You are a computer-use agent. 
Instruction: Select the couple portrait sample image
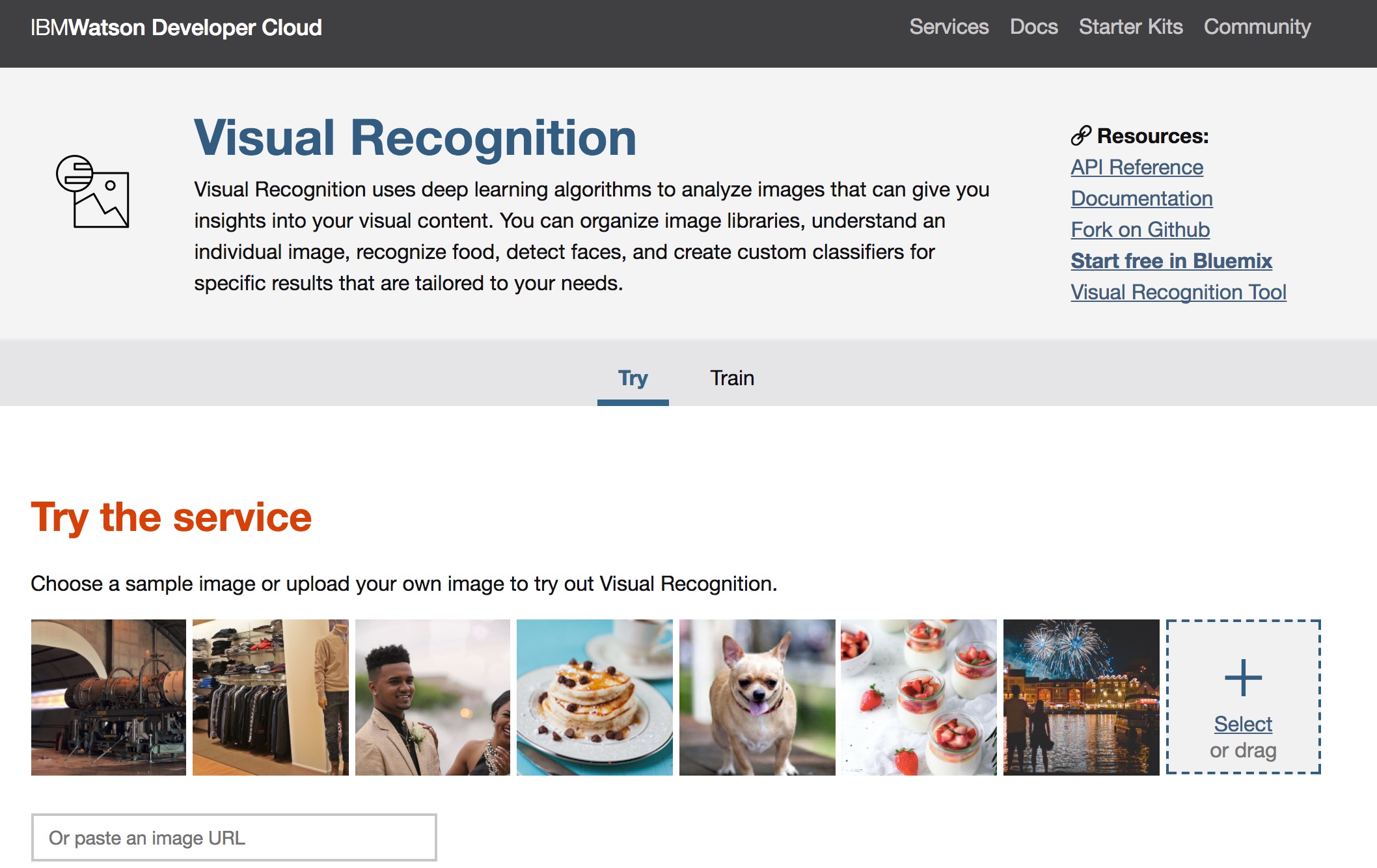(433, 697)
